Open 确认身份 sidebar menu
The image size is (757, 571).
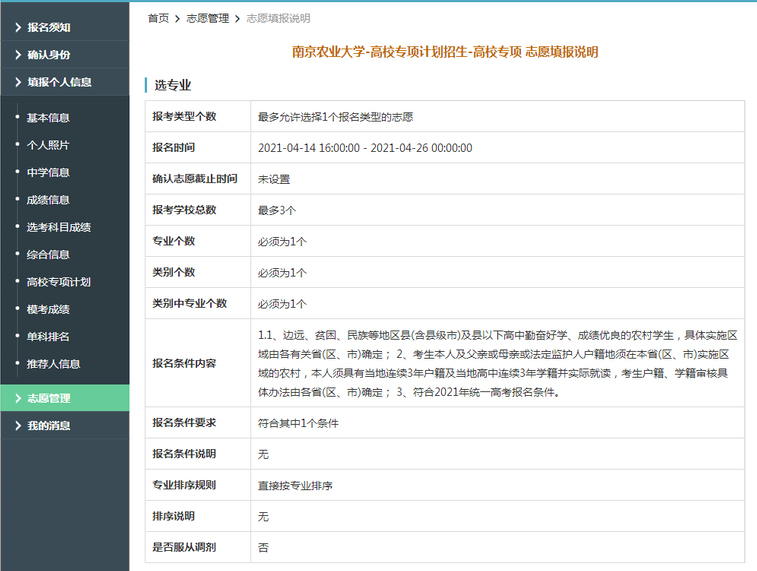[65, 55]
